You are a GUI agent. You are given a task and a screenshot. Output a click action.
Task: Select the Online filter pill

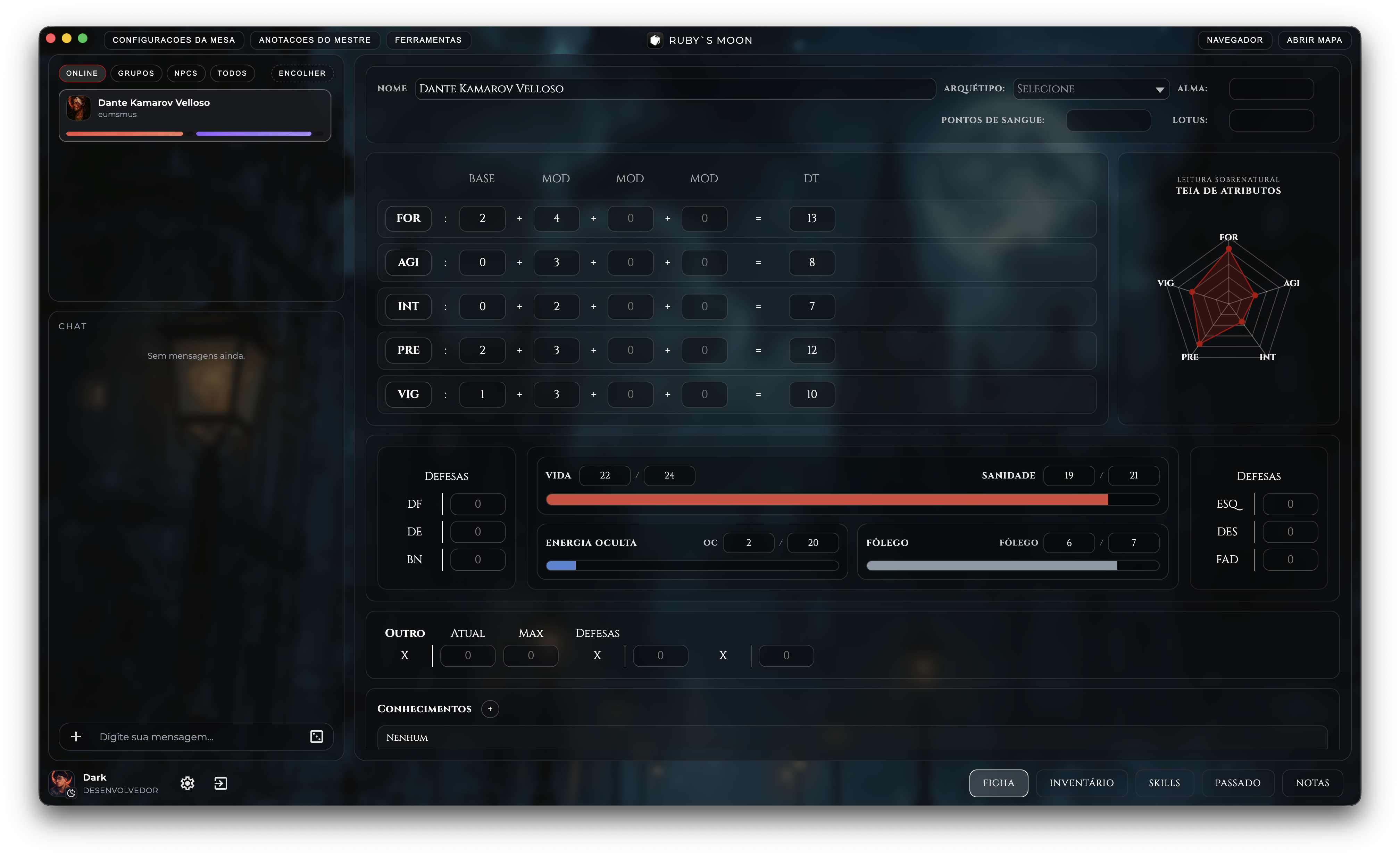click(82, 73)
